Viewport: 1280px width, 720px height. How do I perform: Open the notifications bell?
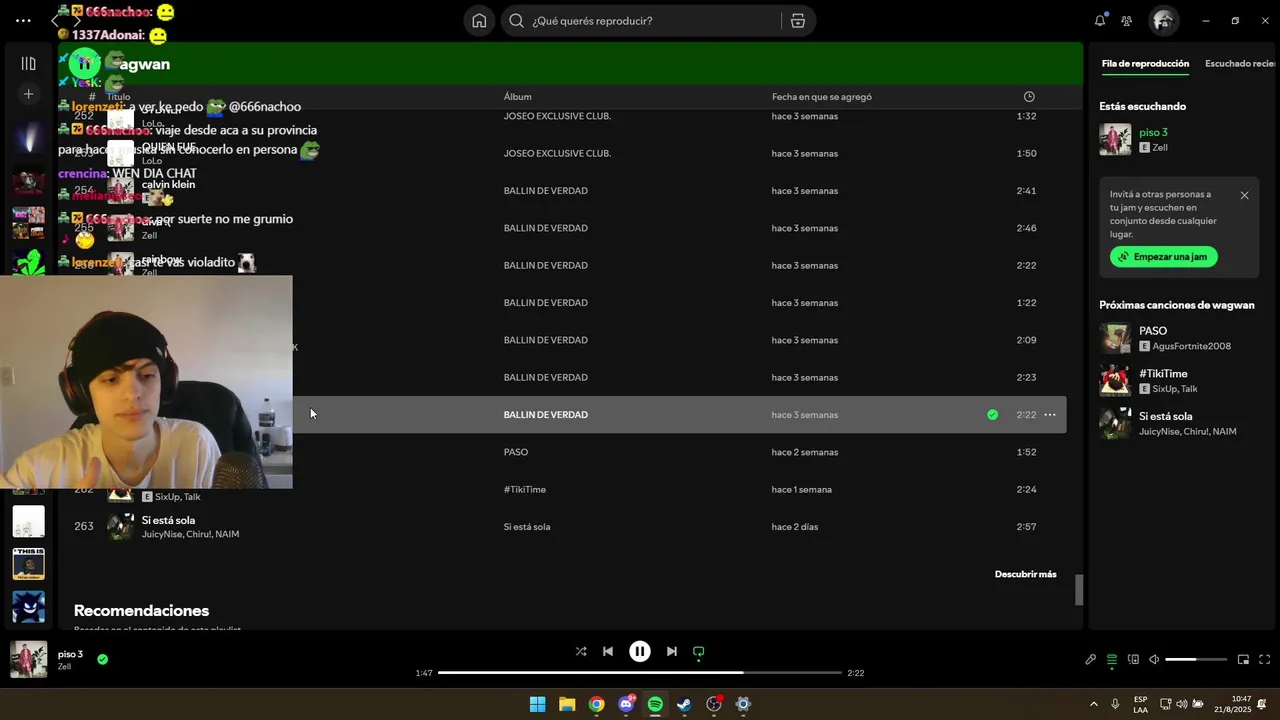[1100, 21]
